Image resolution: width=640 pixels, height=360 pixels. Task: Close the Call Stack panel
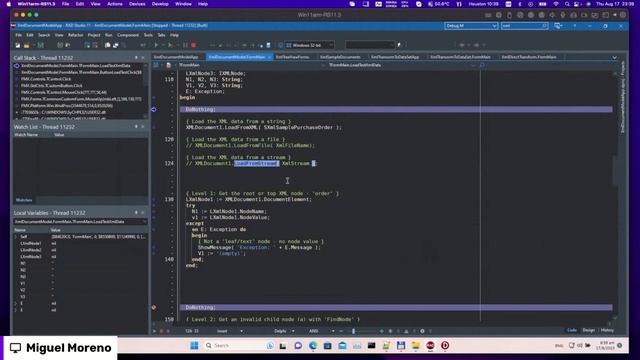pyautogui.click(x=143, y=58)
